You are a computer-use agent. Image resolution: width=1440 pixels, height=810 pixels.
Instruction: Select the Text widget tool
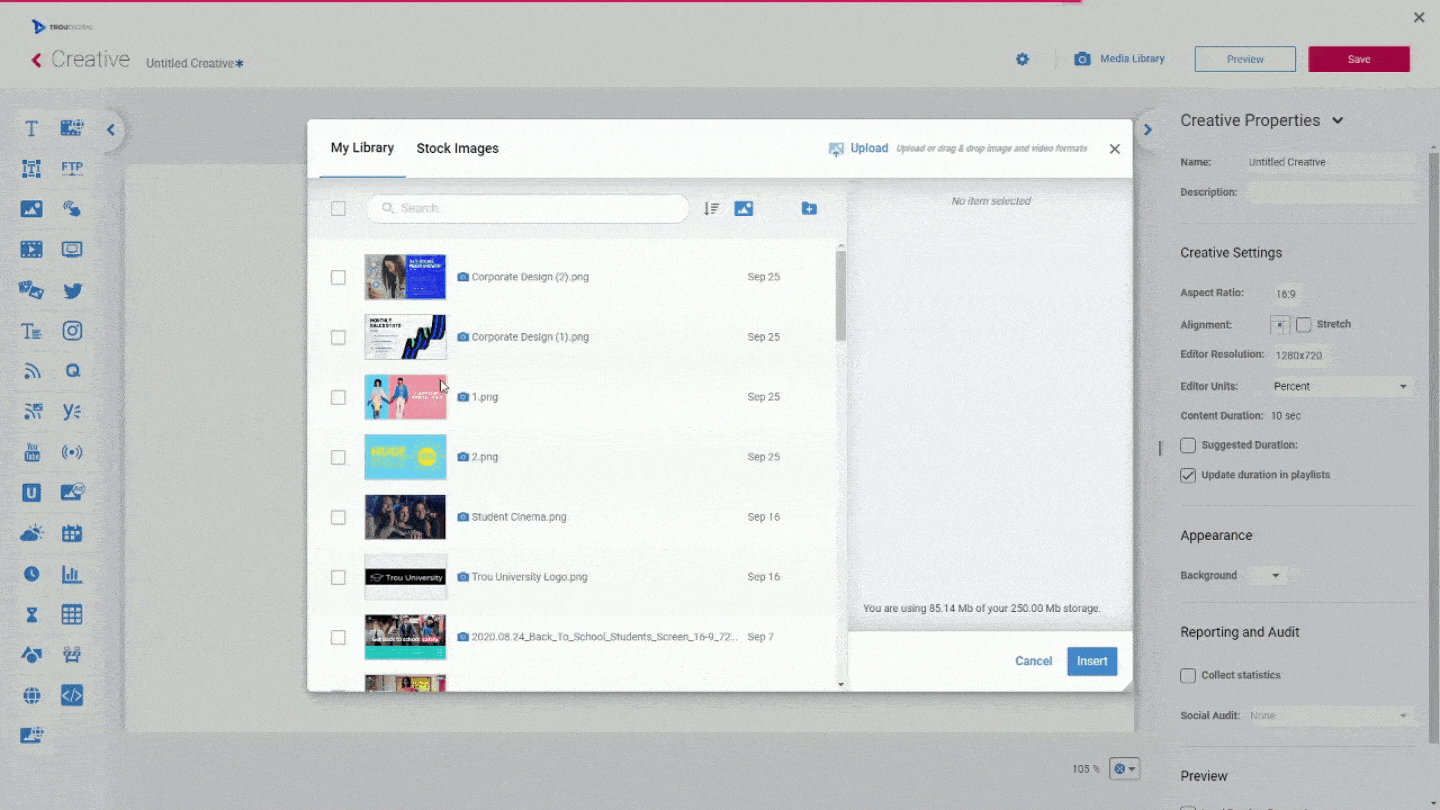click(x=32, y=128)
